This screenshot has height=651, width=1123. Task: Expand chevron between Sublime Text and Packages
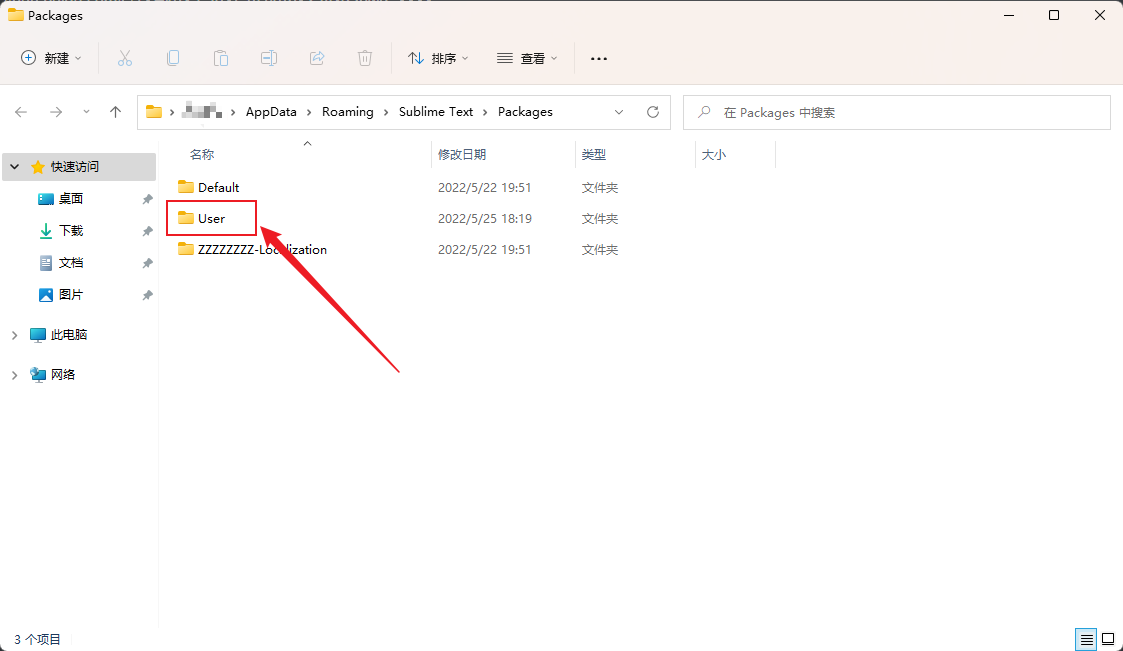pyautogui.click(x=486, y=112)
